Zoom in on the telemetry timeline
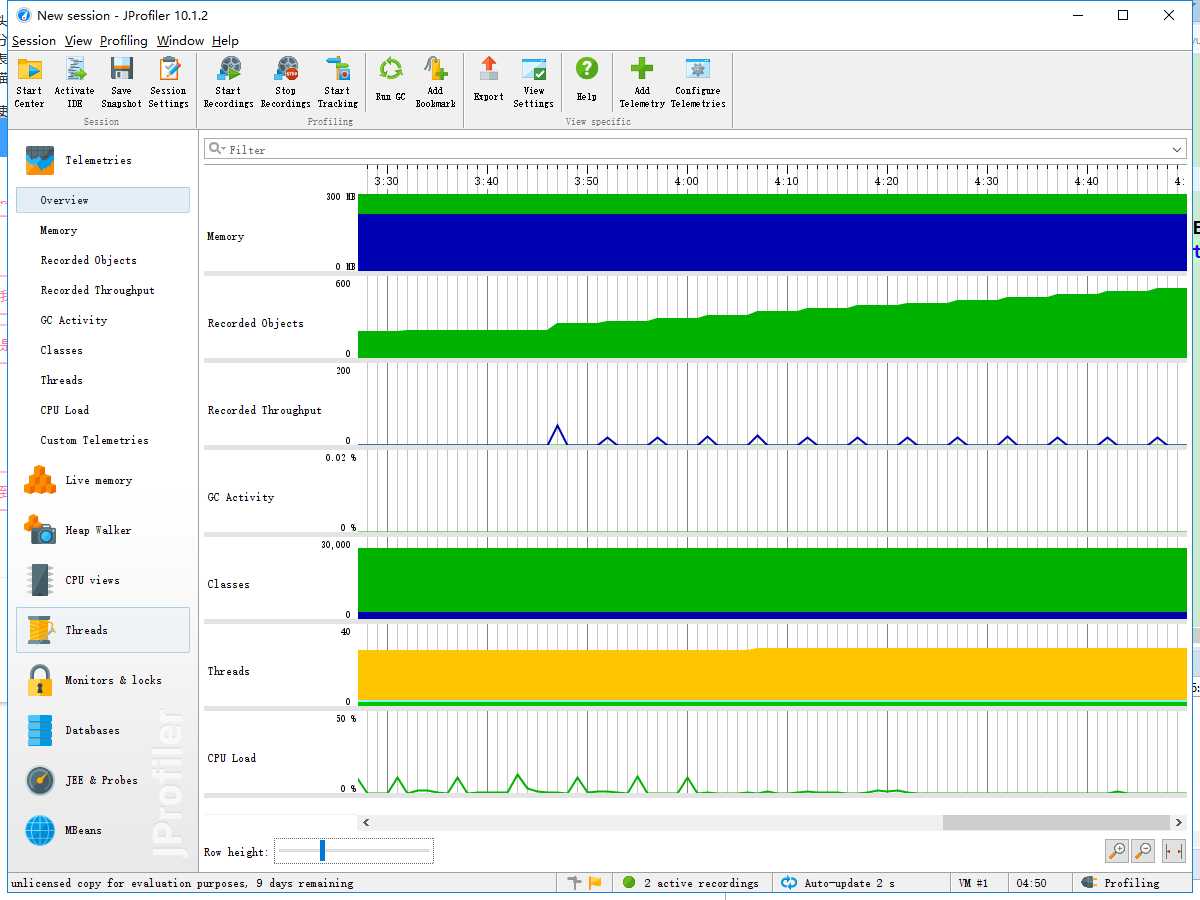The height and width of the screenshot is (900, 1200). click(x=1117, y=851)
